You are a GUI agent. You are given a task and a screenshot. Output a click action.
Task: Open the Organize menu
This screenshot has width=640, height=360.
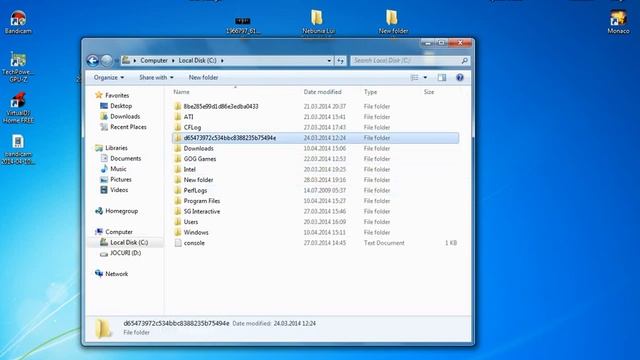click(x=109, y=78)
